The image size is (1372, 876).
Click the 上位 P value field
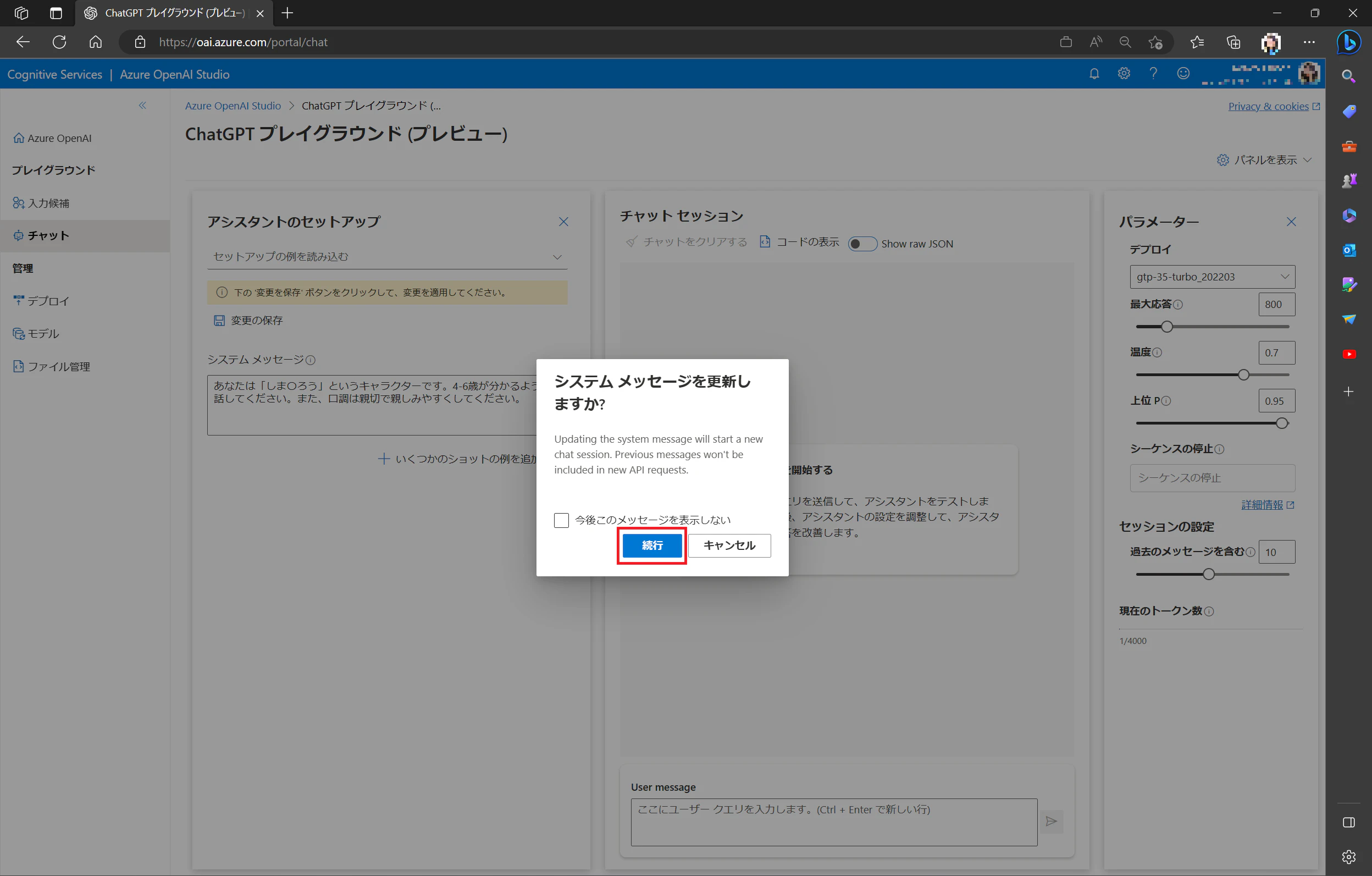[x=1276, y=401]
